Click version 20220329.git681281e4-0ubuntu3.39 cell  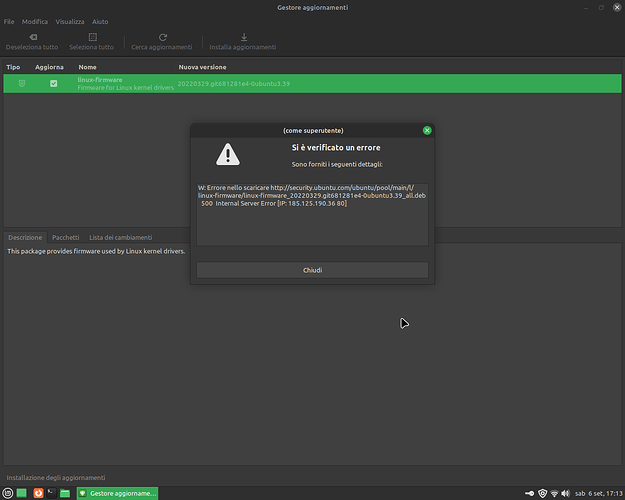tap(234, 84)
